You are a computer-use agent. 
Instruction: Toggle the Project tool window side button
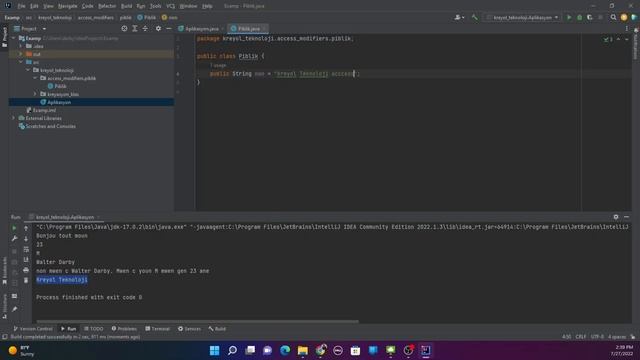[4, 37]
